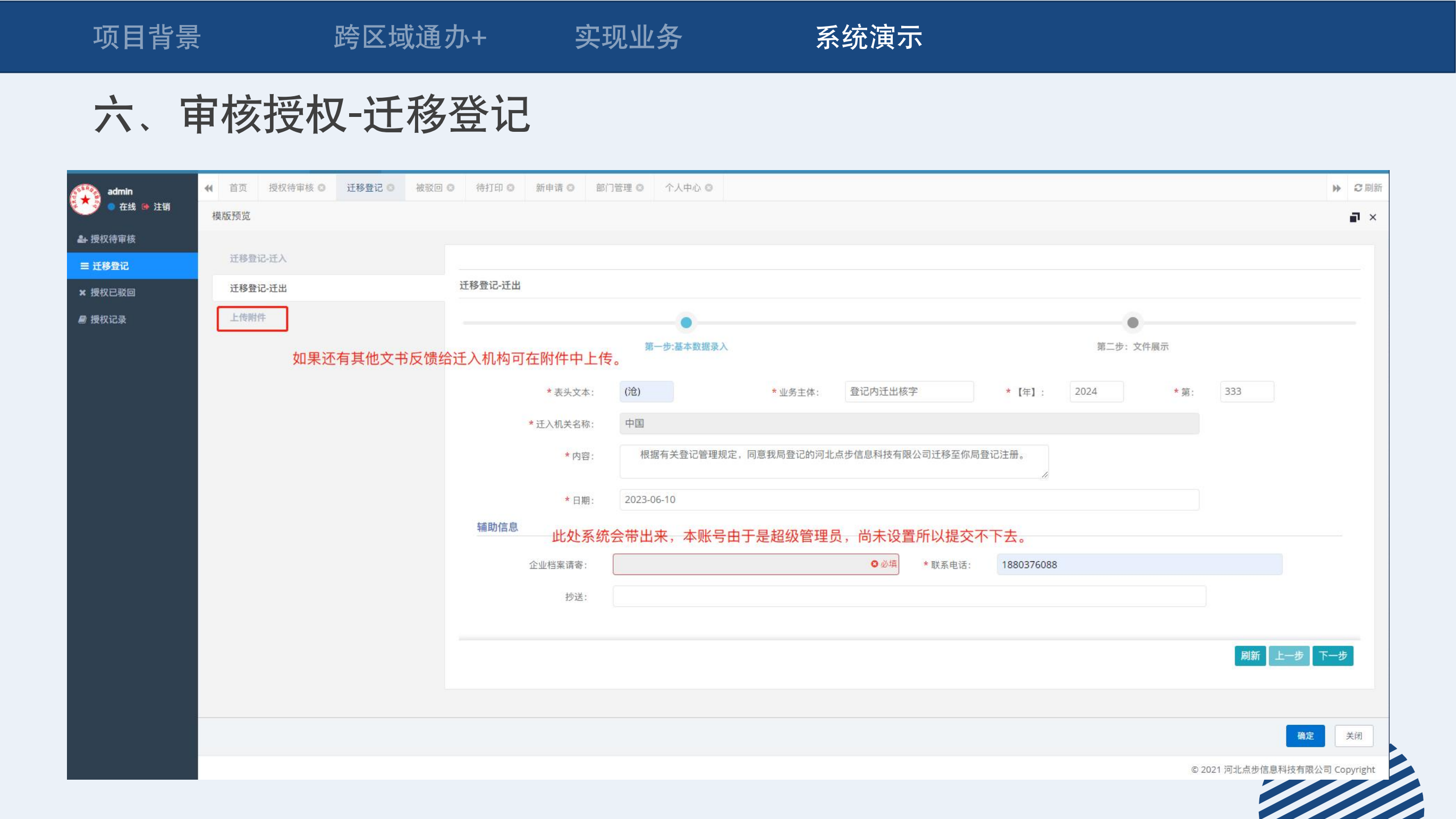The width and height of the screenshot is (1456, 819).
Task: Close the 个人中心 tab via its x icon
Action: (709, 188)
